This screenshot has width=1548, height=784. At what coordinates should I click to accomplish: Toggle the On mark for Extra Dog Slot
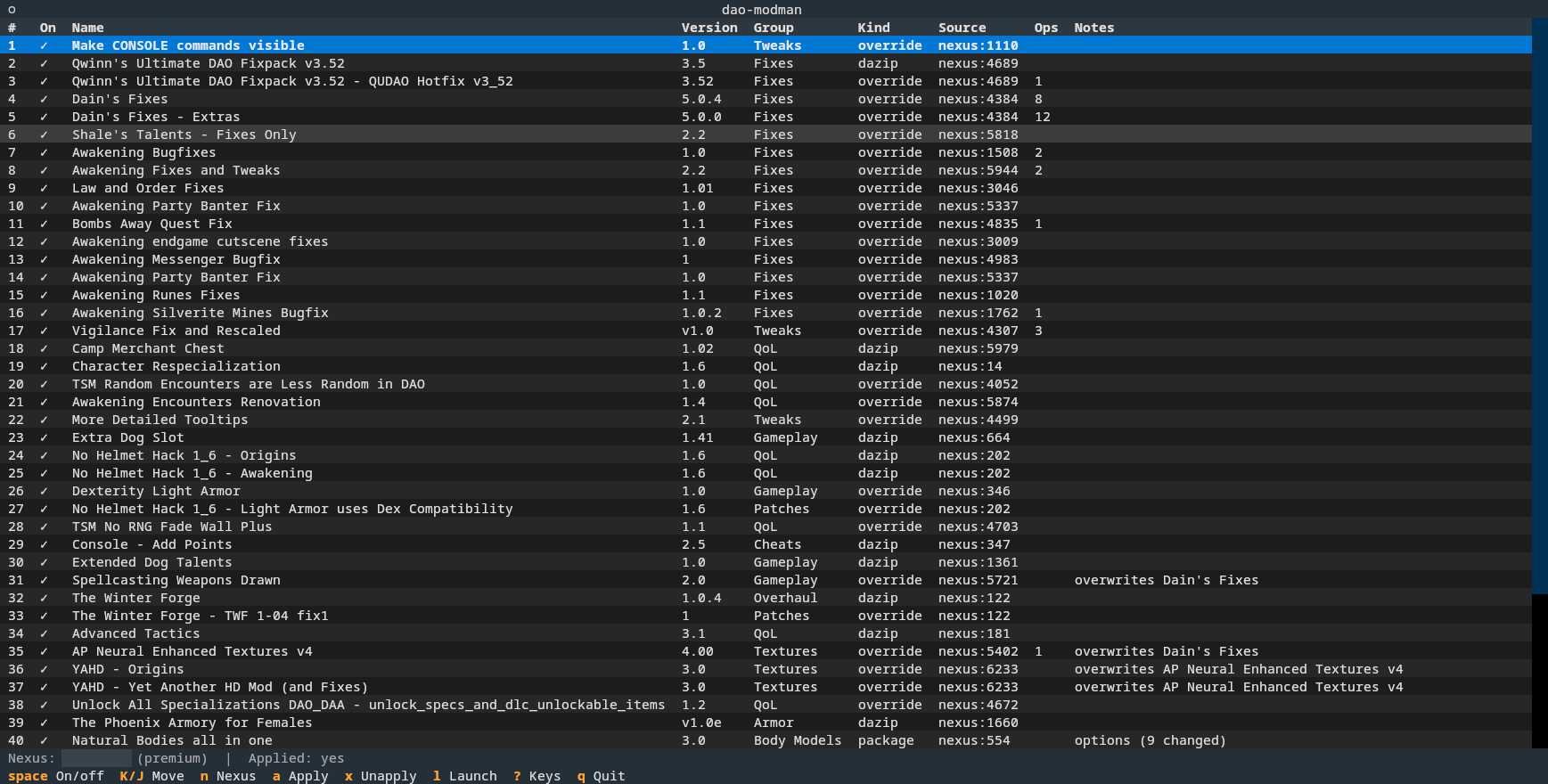coord(44,437)
